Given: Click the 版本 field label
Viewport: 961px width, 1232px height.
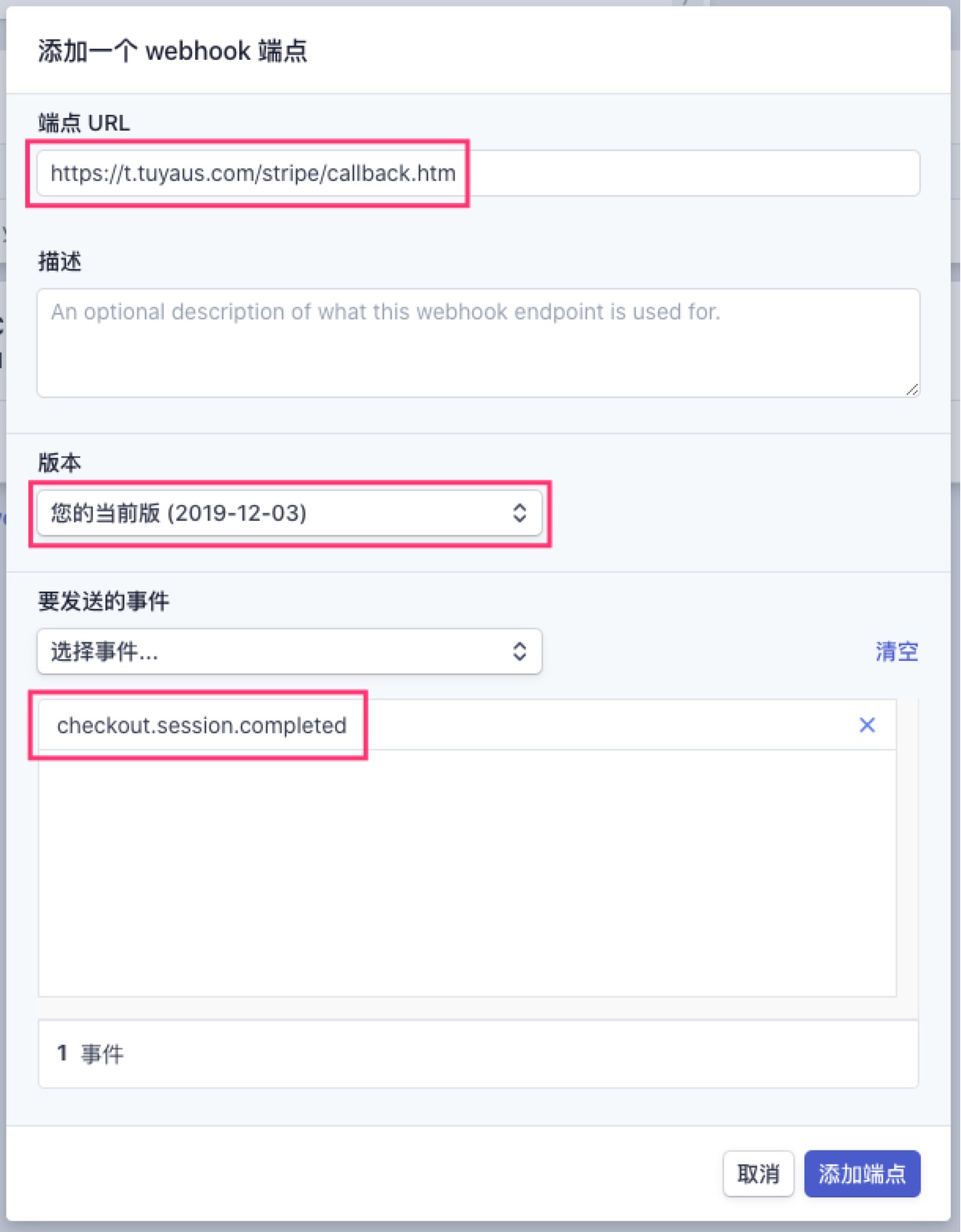Looking at the screenshot, I should [x=60, y=463].
